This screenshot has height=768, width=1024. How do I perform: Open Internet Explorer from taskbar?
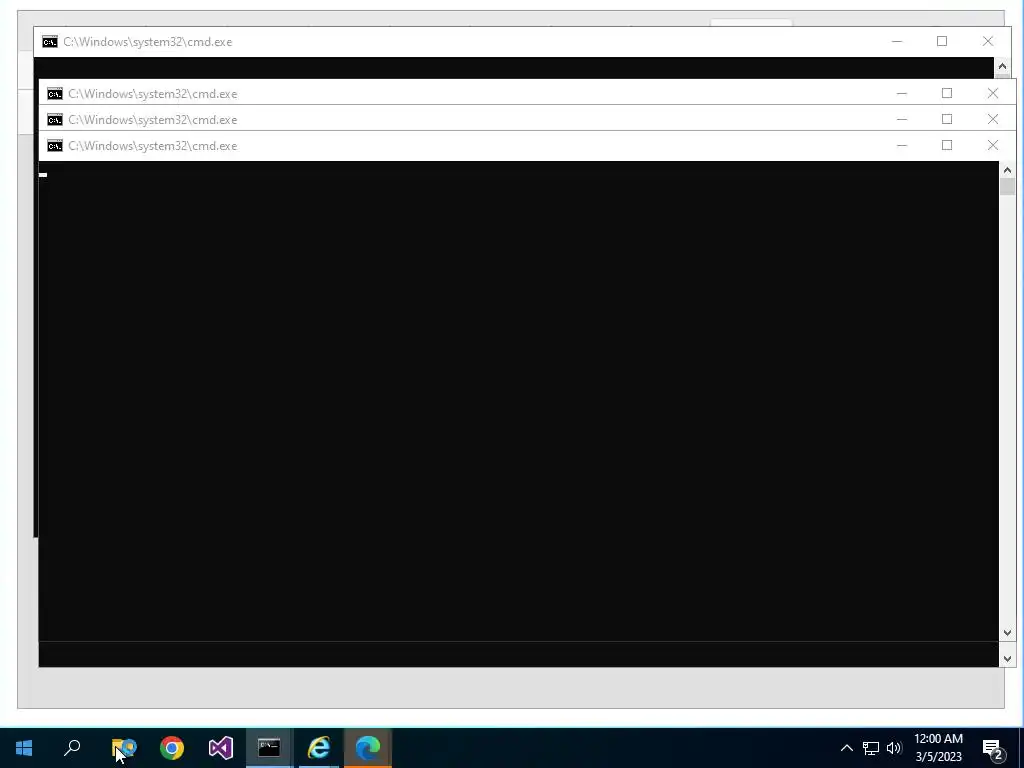(319, 748)
